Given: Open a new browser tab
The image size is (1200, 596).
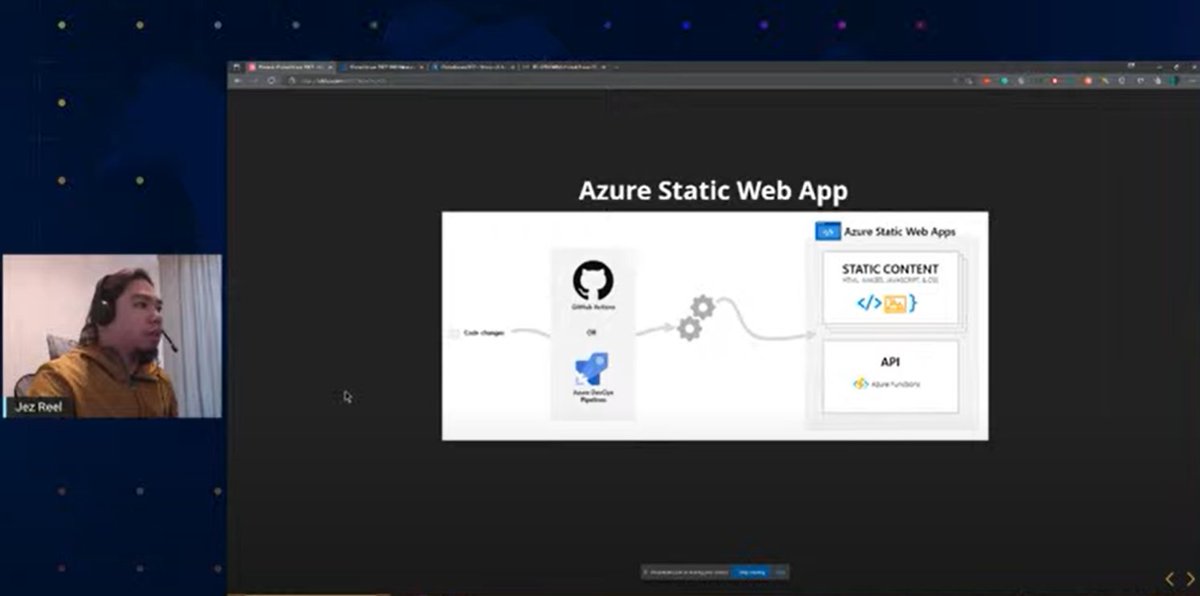Looking at the screenshot, I should click(618, 67).
